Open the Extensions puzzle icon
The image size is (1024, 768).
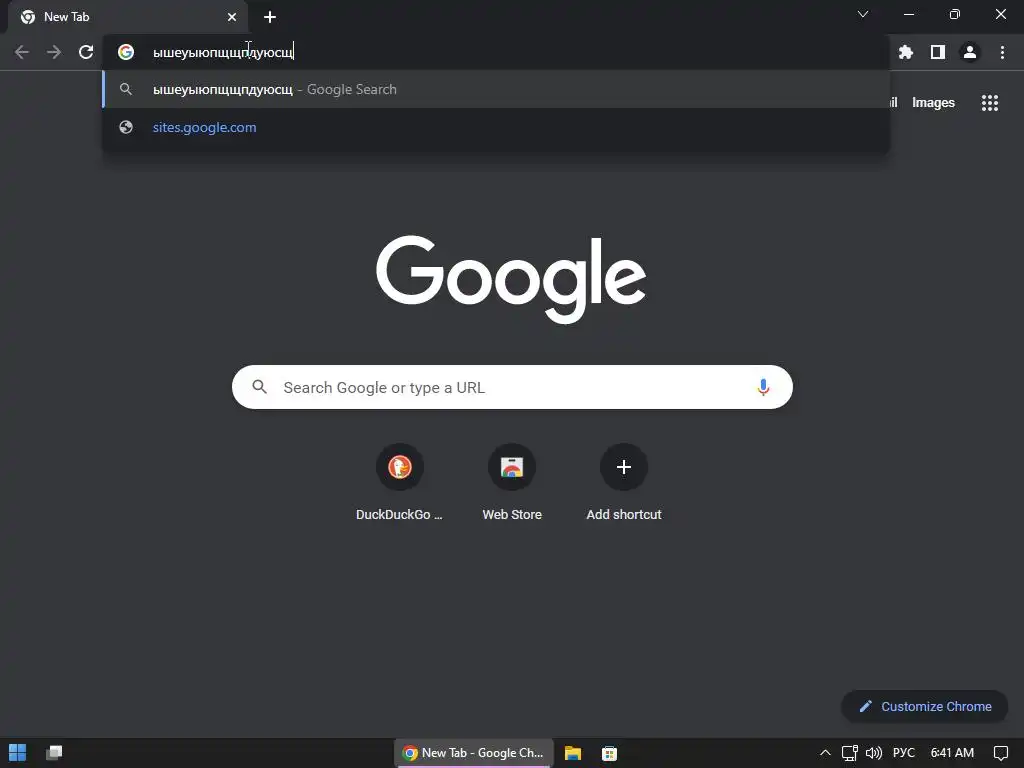pos(905,52)
